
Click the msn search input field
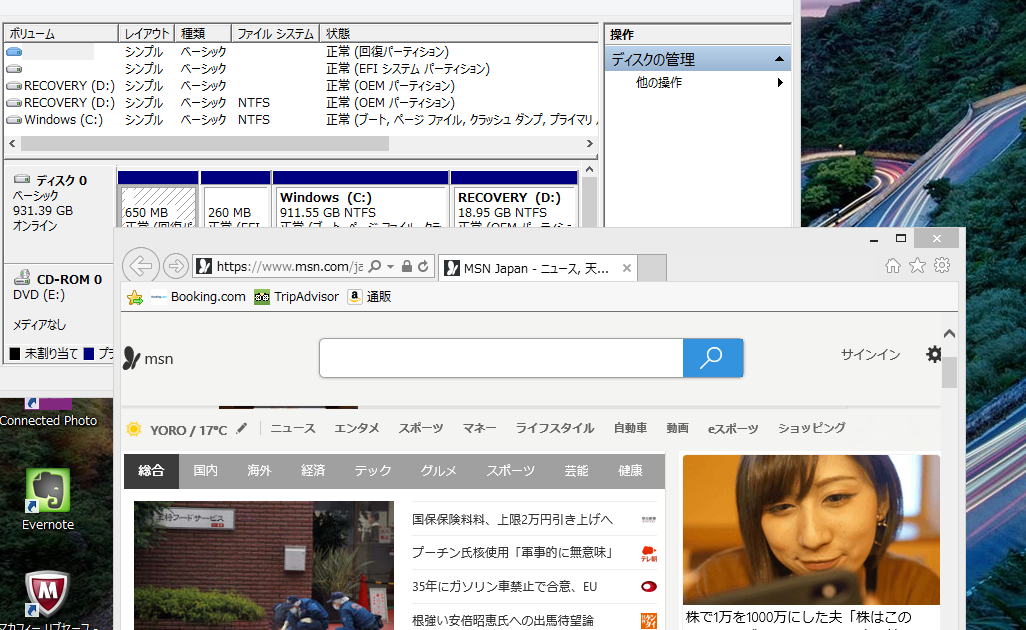501,358
